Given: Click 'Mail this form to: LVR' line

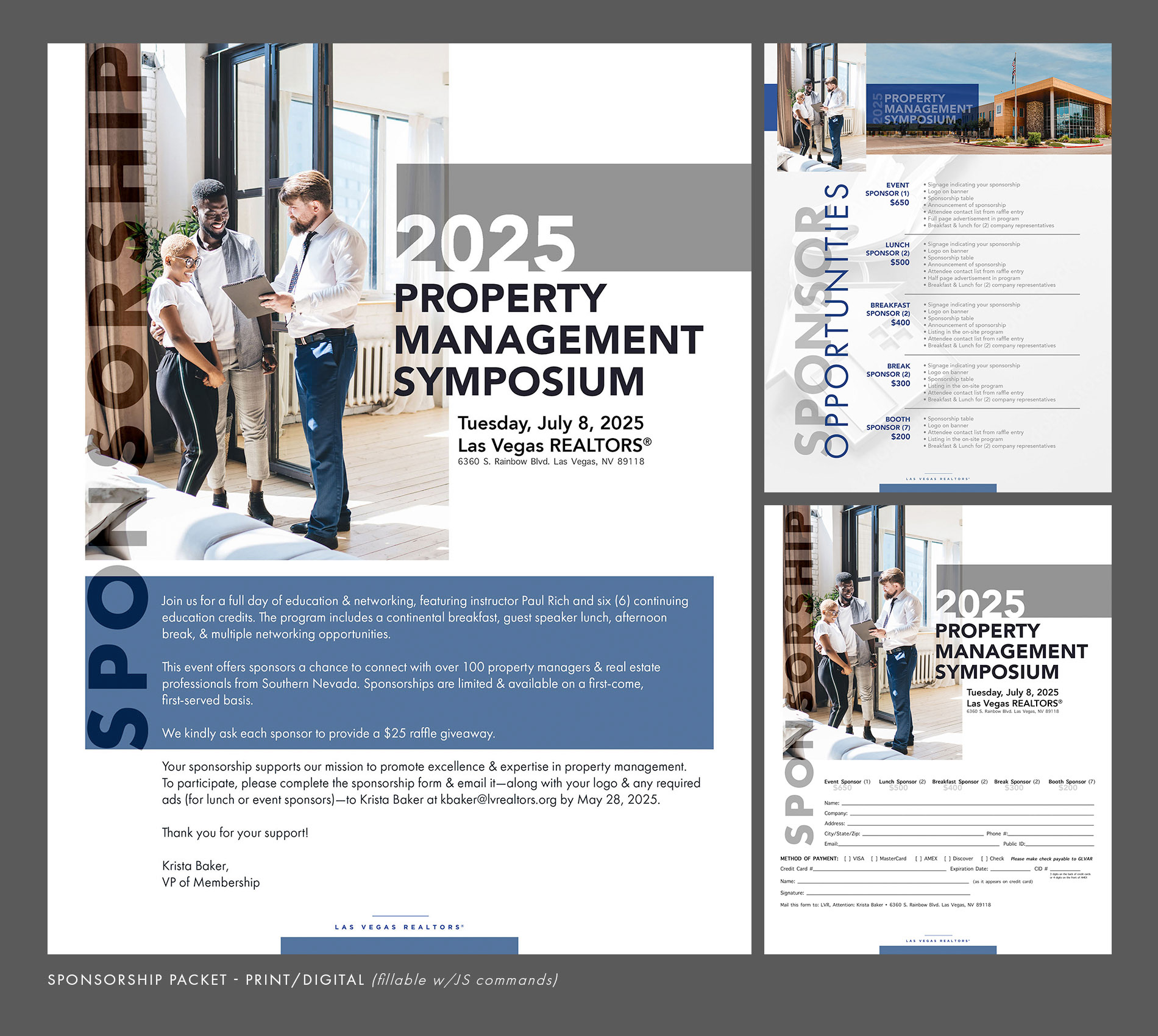Looking at the screenshot, I should click(x=886, y=905).
